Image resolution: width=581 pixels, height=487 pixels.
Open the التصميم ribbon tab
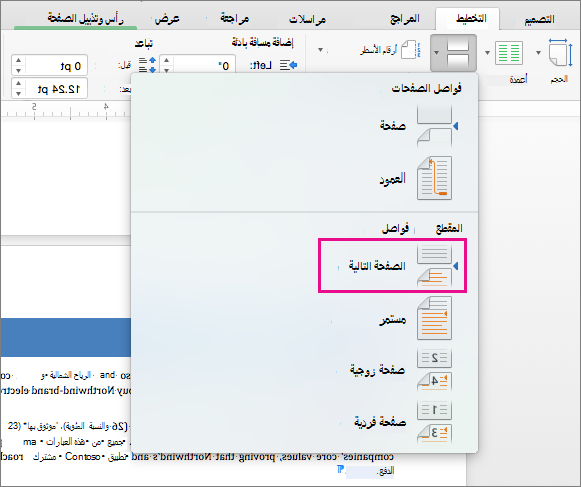539,19
